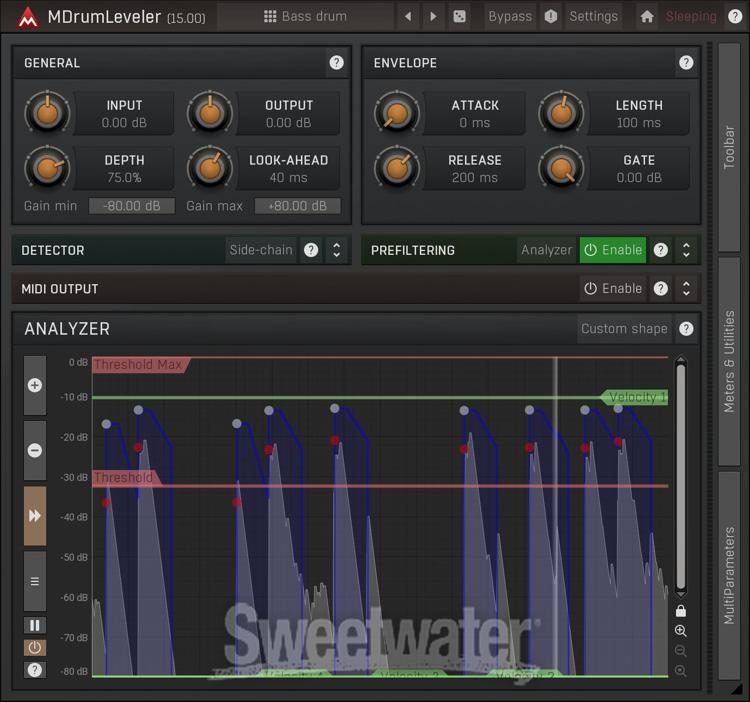Click the Attack knob

coord(397,113)
